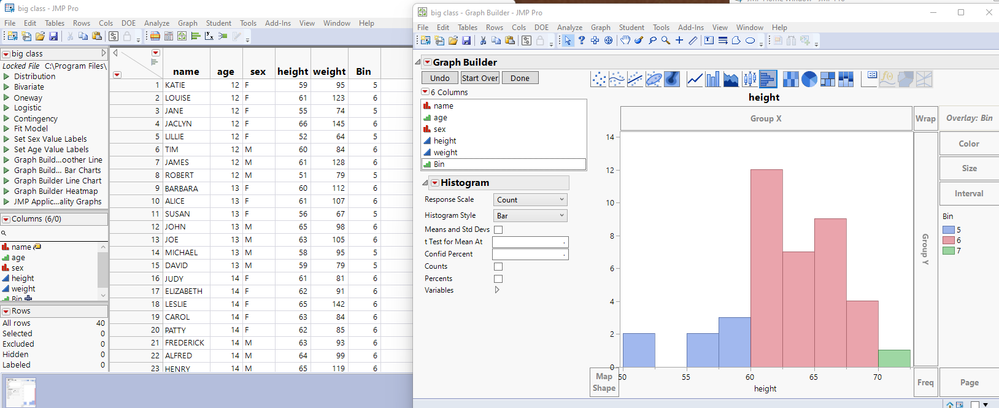The width and height of the screenshot is (999, 408).
Task: Select the Histogram element icon
Action: click(768, 79)
